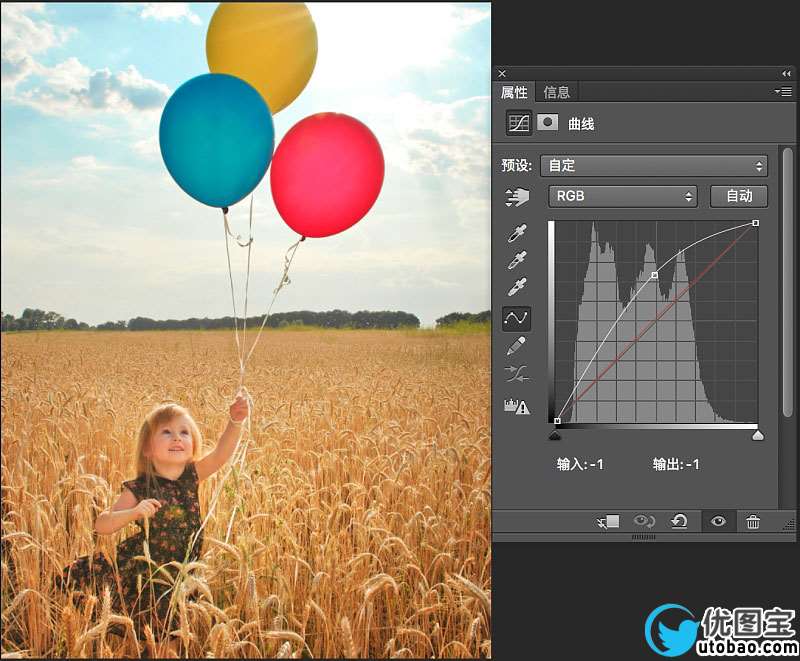Toggle layer visibility eye icon
The width and height of the screenshot is (800, 661).
[x=718, y=521]
